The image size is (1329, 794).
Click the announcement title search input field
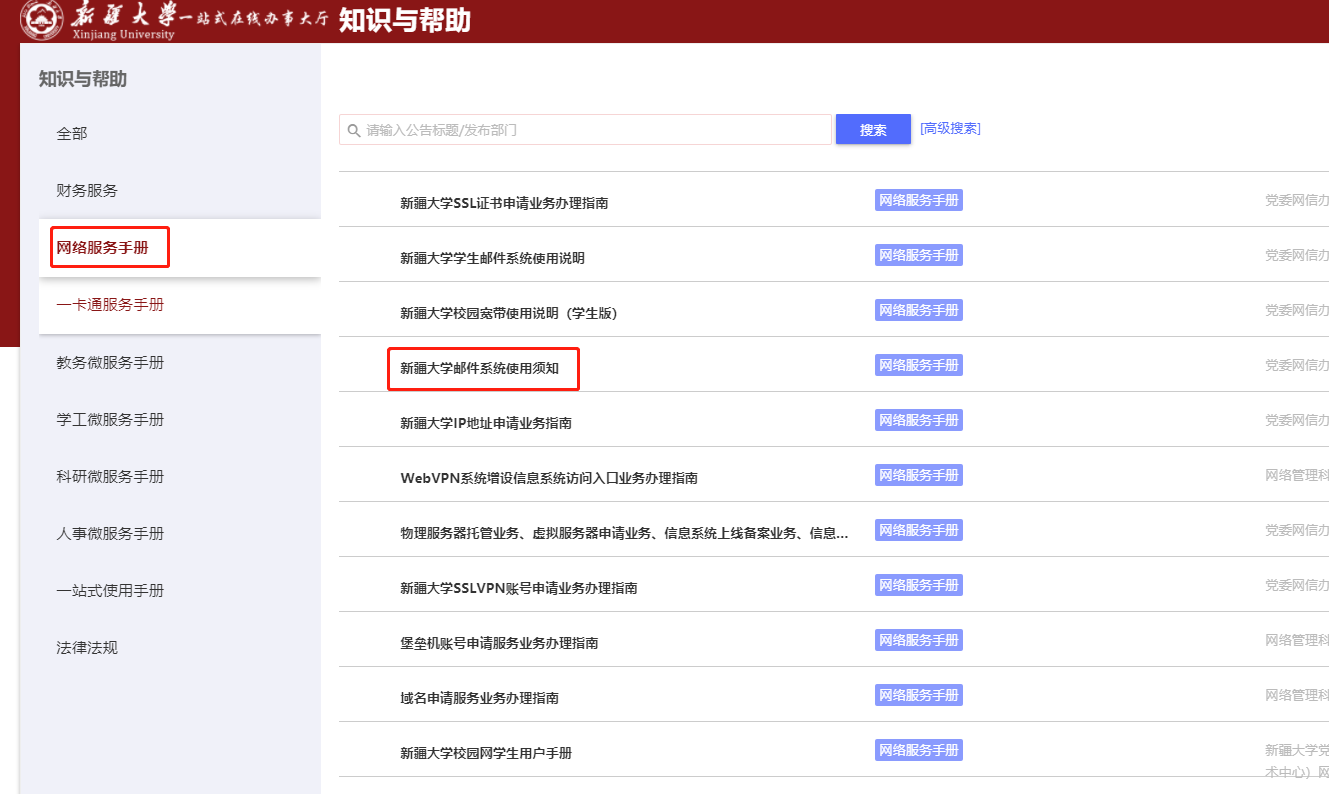585,130
